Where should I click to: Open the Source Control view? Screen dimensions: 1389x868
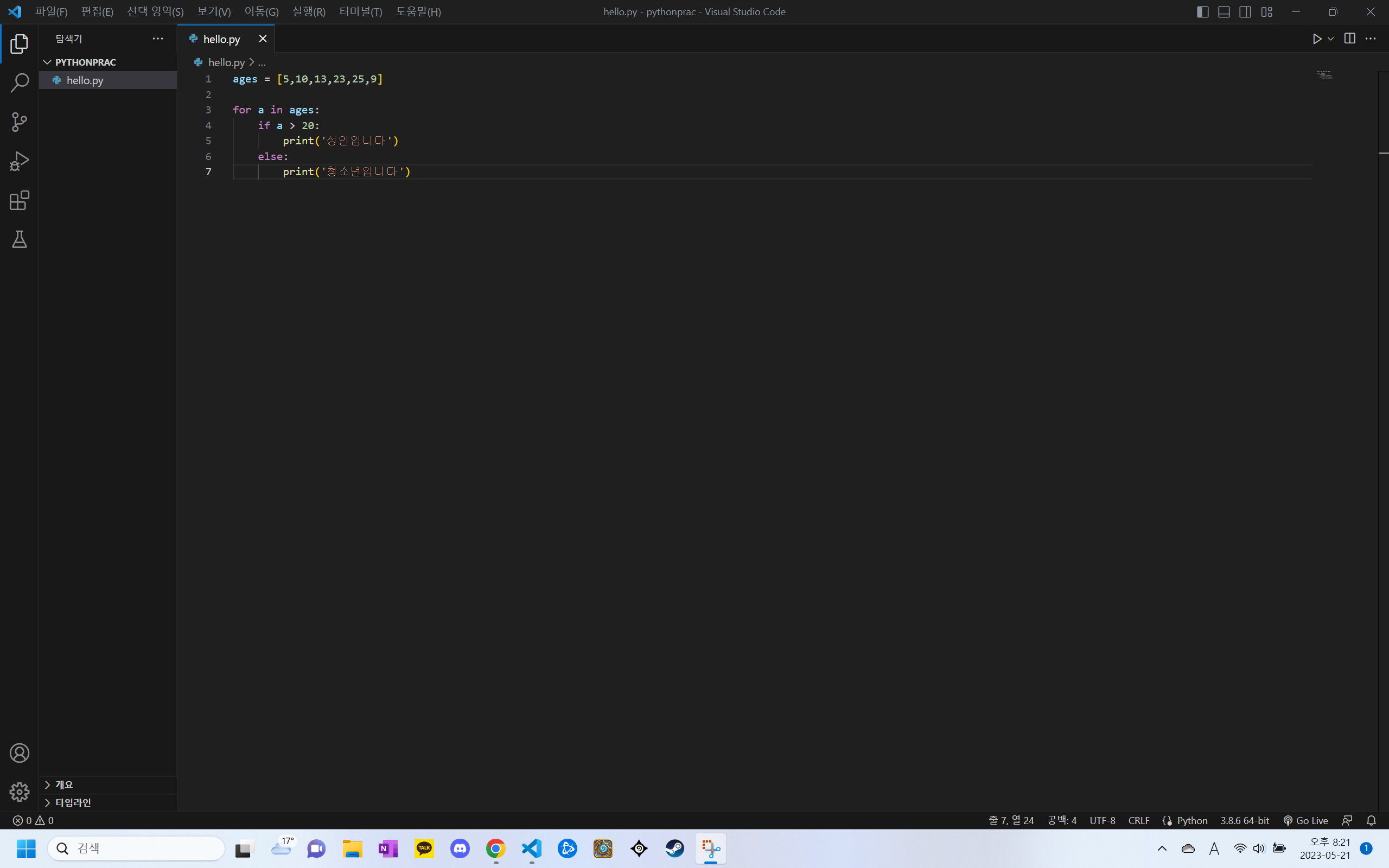click(x=20, y=122)
